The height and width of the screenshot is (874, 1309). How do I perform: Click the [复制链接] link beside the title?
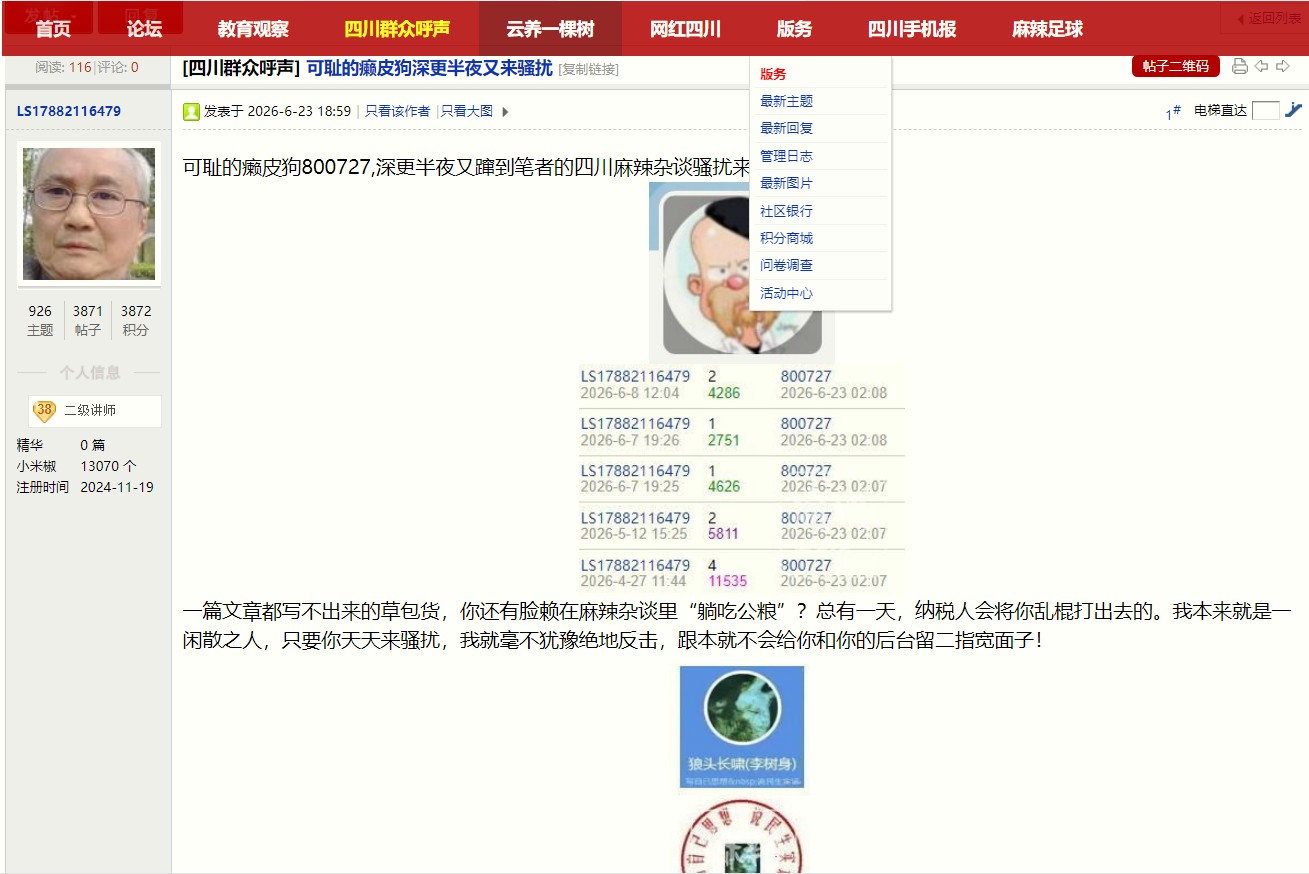[x=588, y=69]
